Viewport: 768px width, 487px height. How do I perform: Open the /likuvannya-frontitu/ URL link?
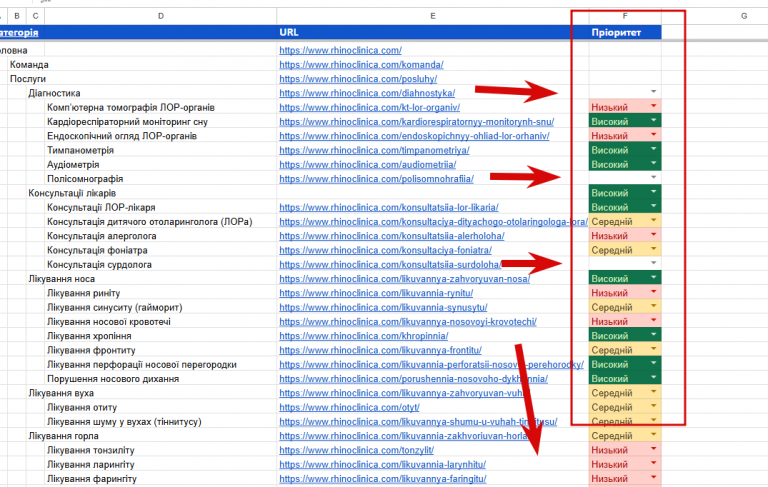pyautogui.click(x=381, y=350)
